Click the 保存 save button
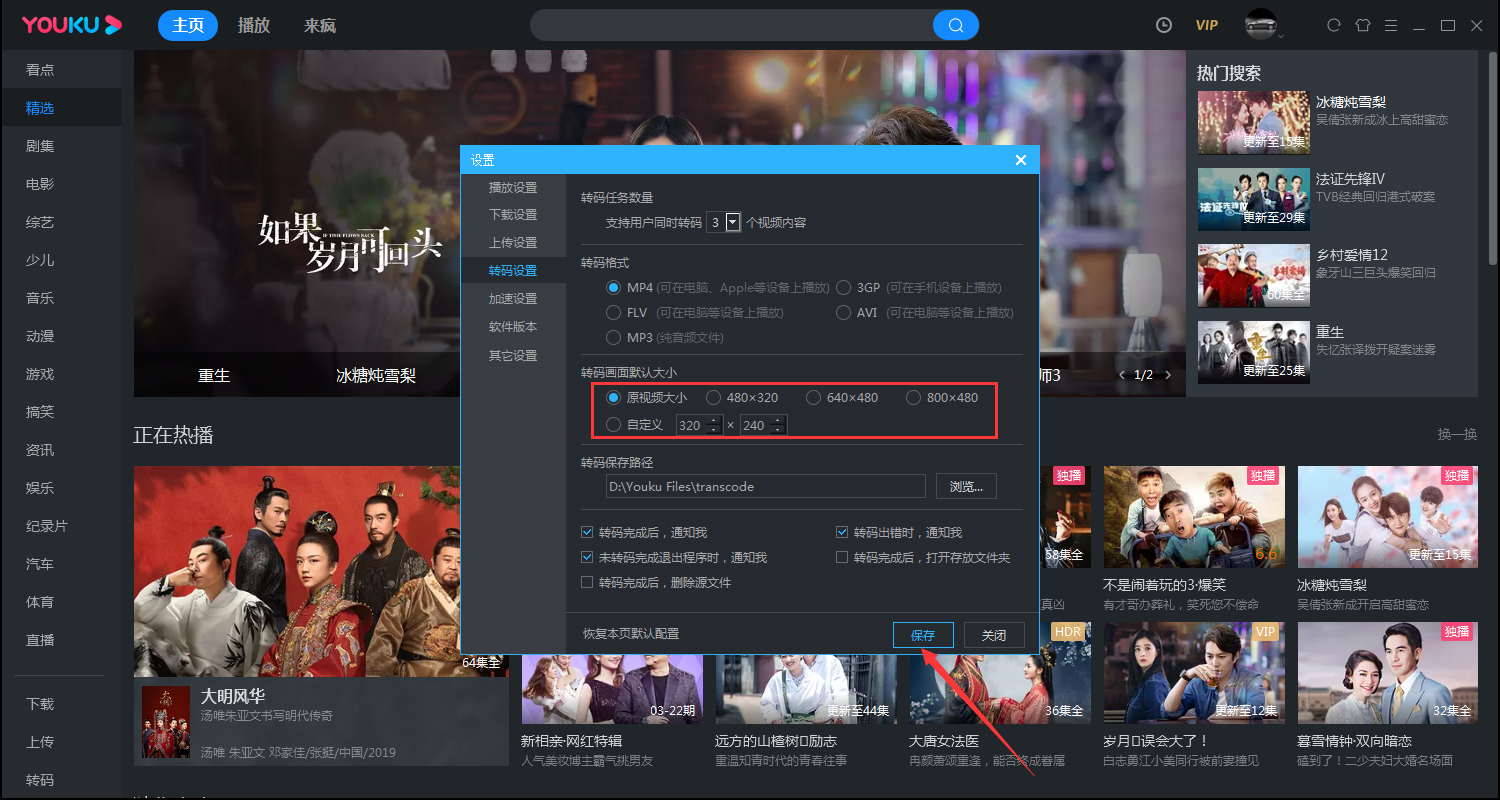 (x=922, y=634)
